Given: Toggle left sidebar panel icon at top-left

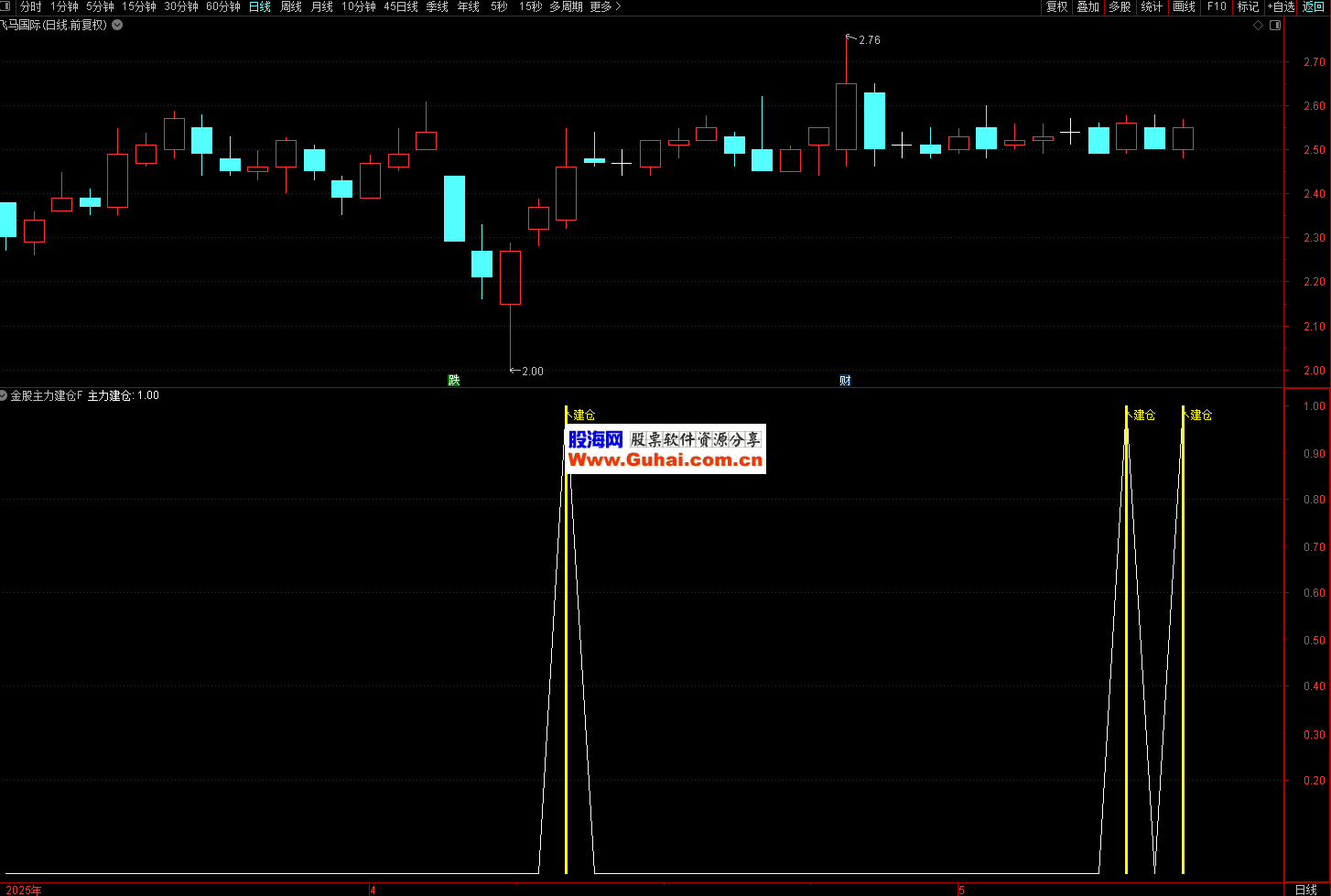Looking at the screenshot, I should (5, 6).
